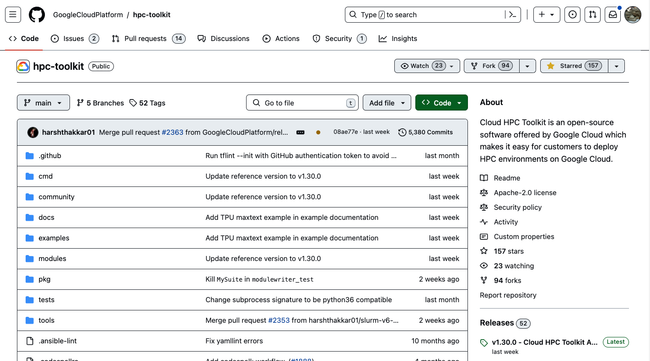
Task: Click the Go to file search box
Action: 302,103
